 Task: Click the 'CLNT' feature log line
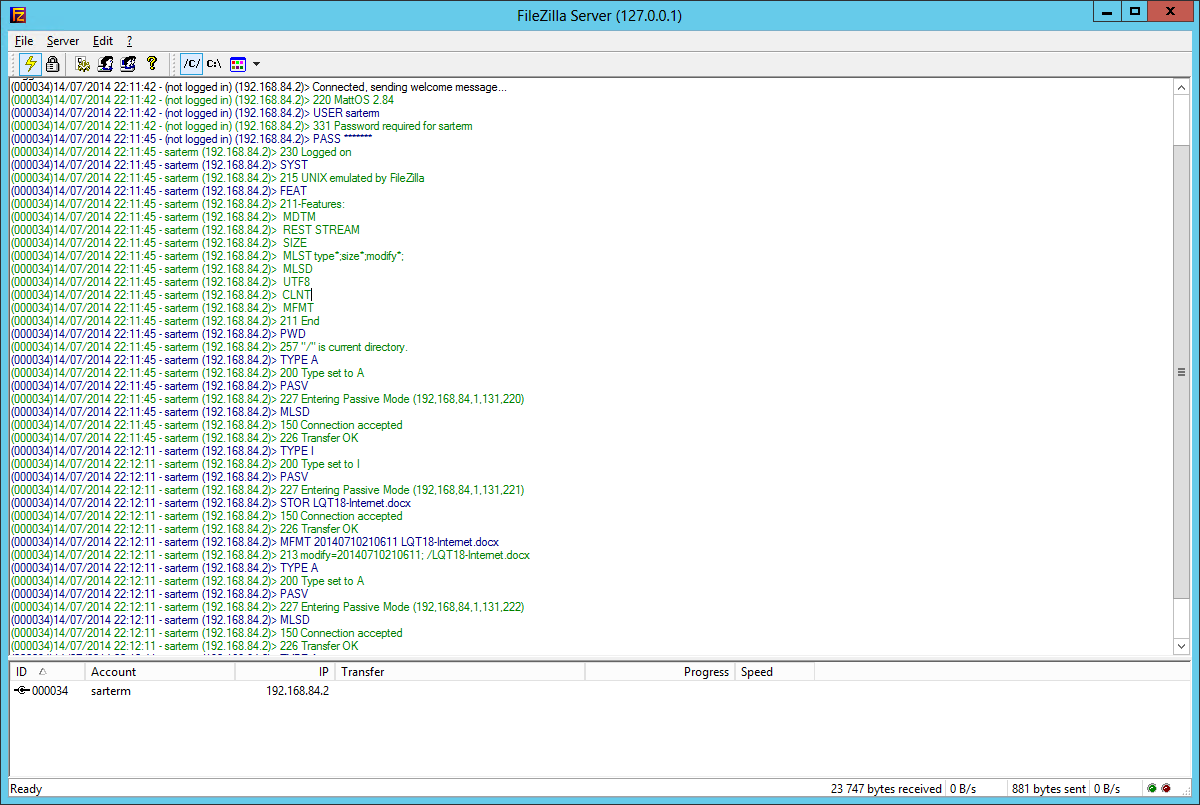pyautogui.click(x=162, y=295)
